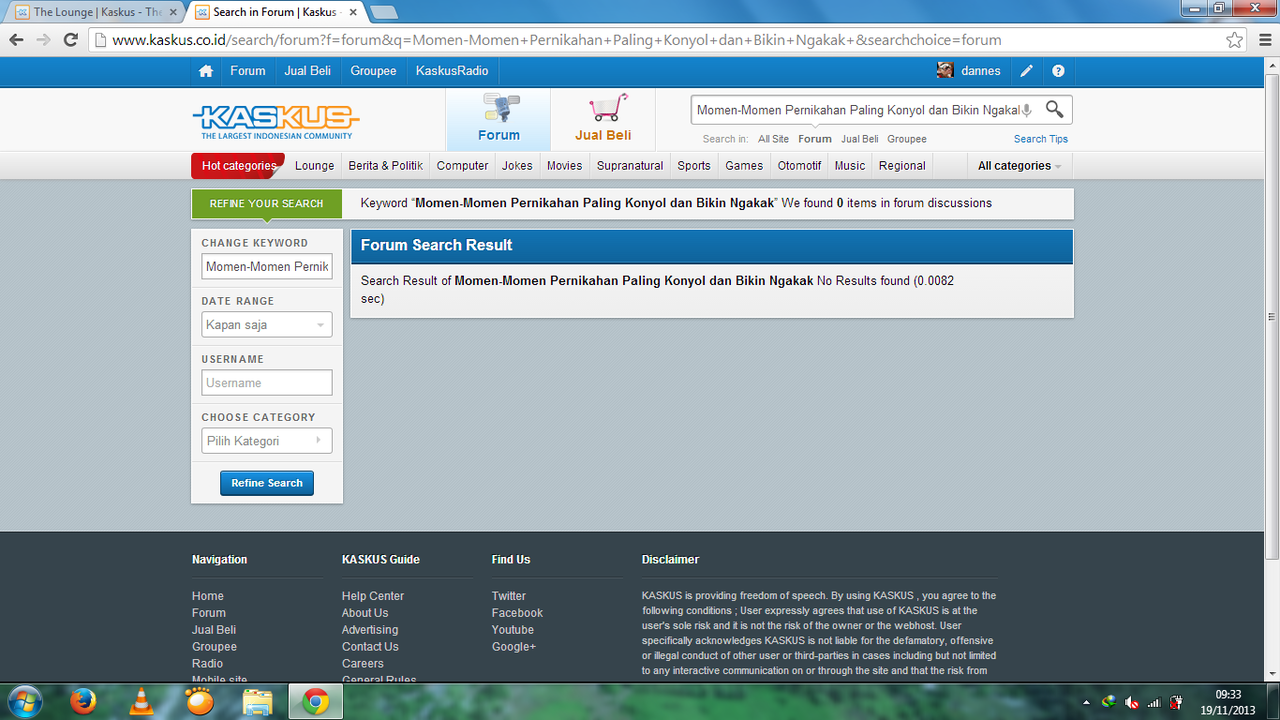
Task: Set search scope to All Site
Action: (x=773, y=139)
